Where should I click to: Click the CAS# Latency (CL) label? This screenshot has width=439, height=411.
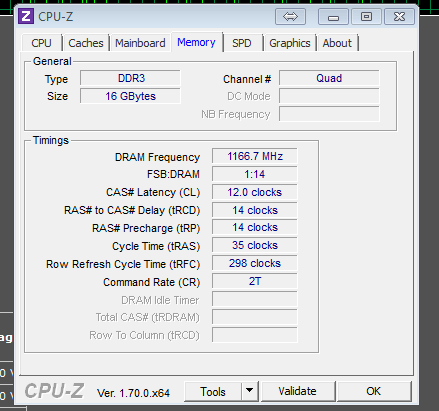(x=153, y=192)
